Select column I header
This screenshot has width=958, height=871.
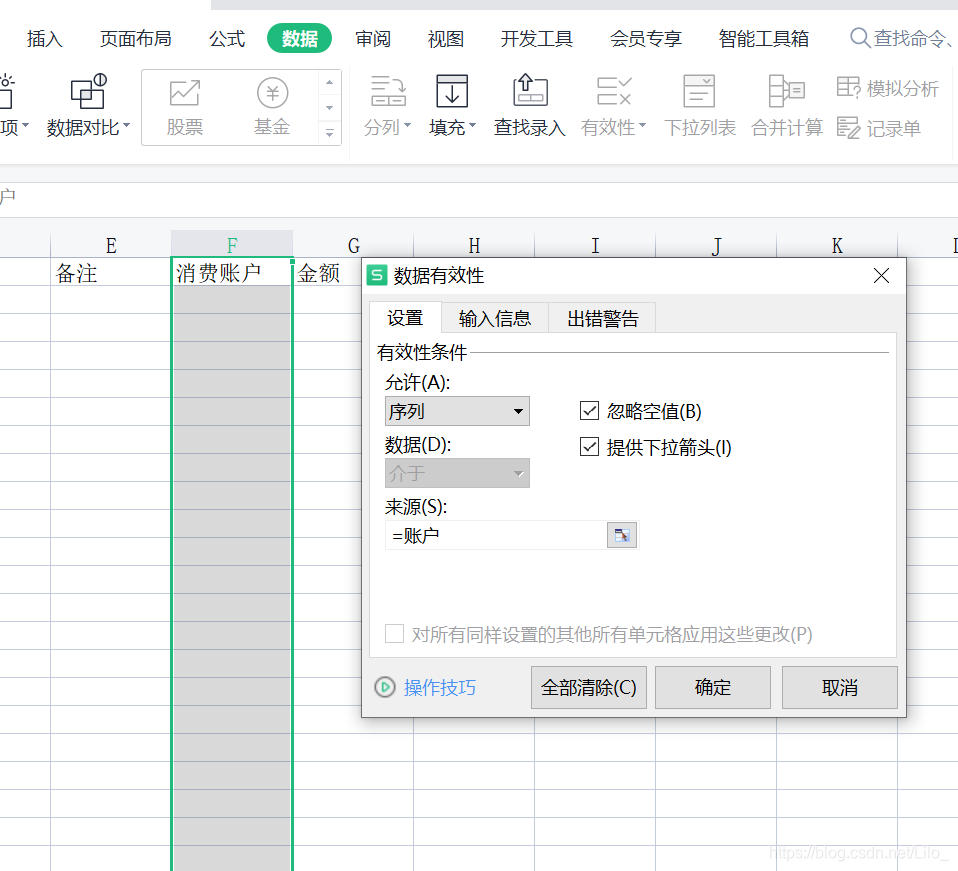point(595,244)
